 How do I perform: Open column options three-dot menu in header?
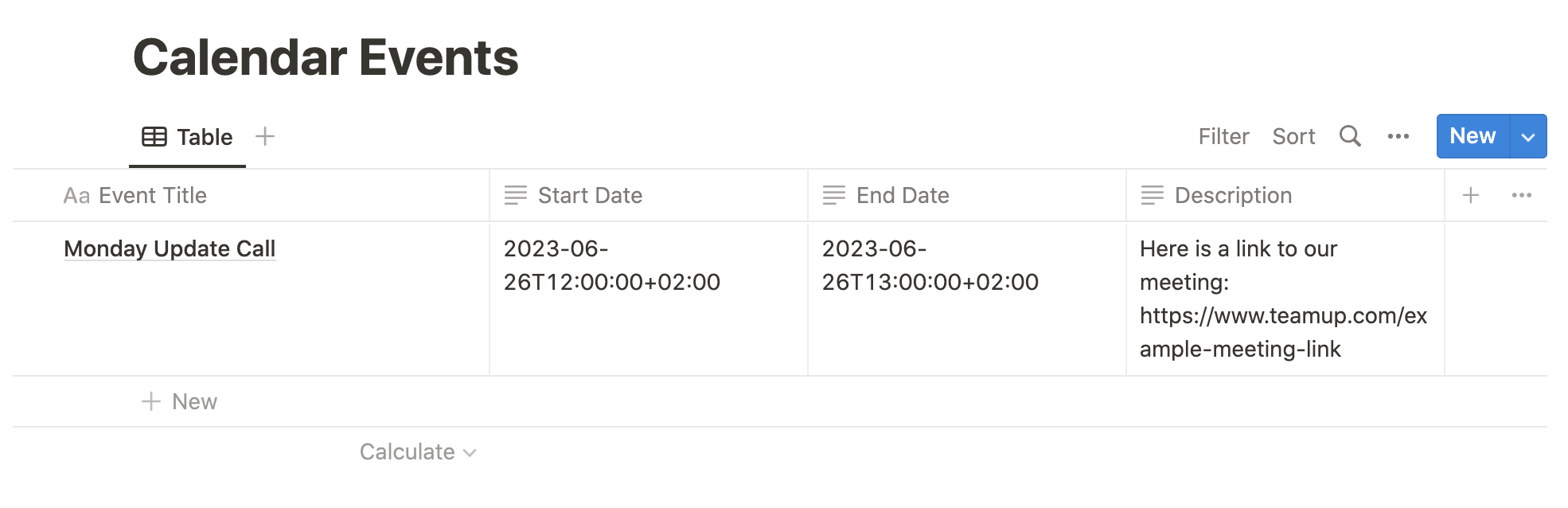tap(1522, 195)
